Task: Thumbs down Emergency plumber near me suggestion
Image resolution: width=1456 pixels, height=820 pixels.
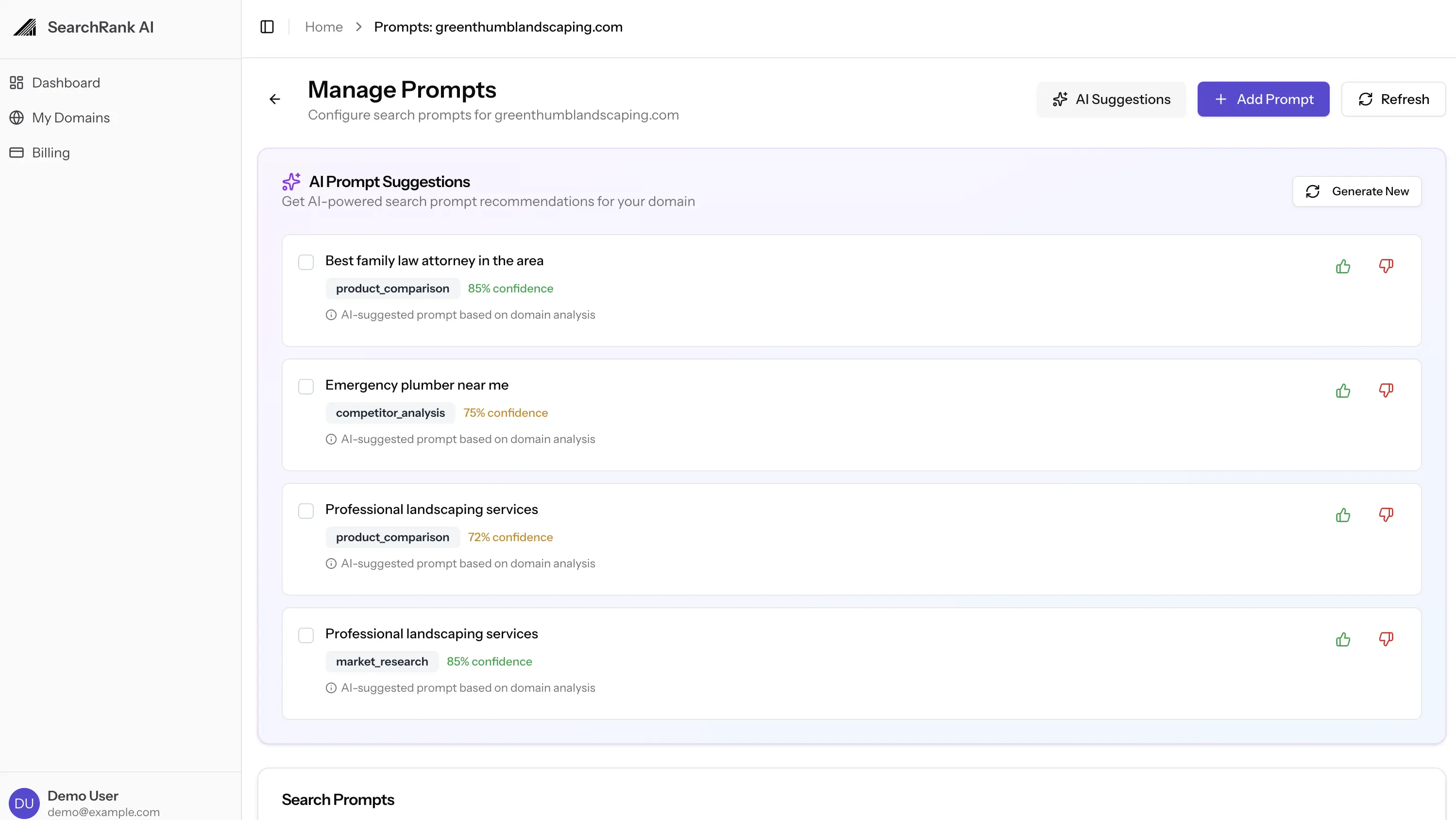Action: click(1386, 390)
